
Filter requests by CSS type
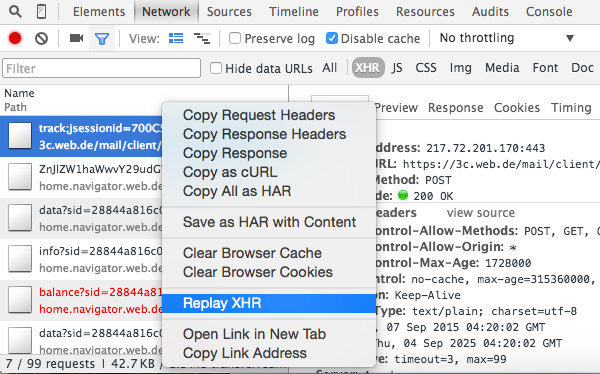point(426,68)
